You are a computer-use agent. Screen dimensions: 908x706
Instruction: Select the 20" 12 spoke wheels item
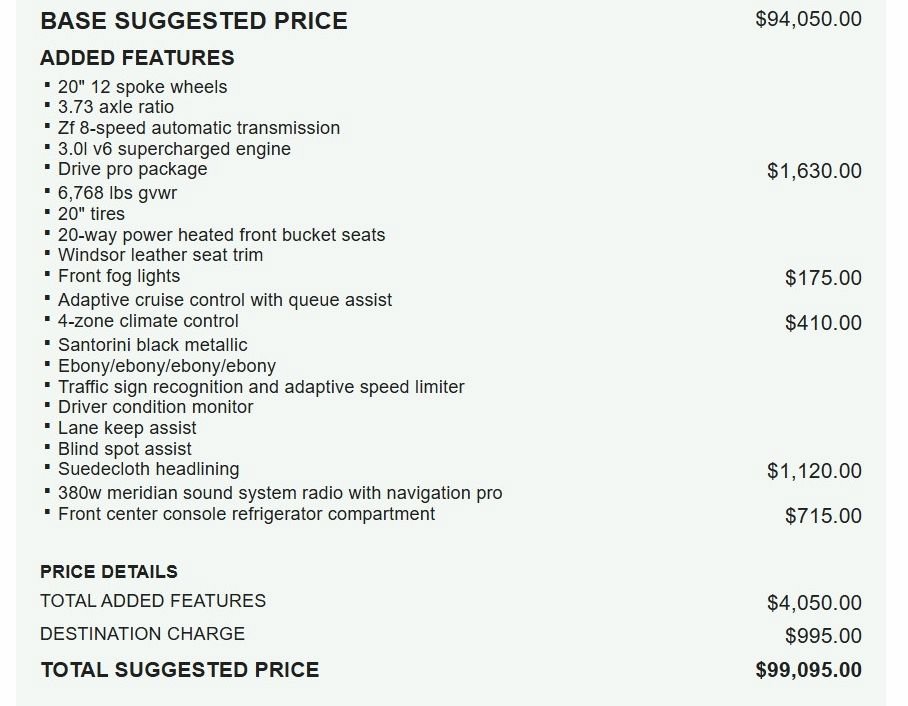coord(142,87)
